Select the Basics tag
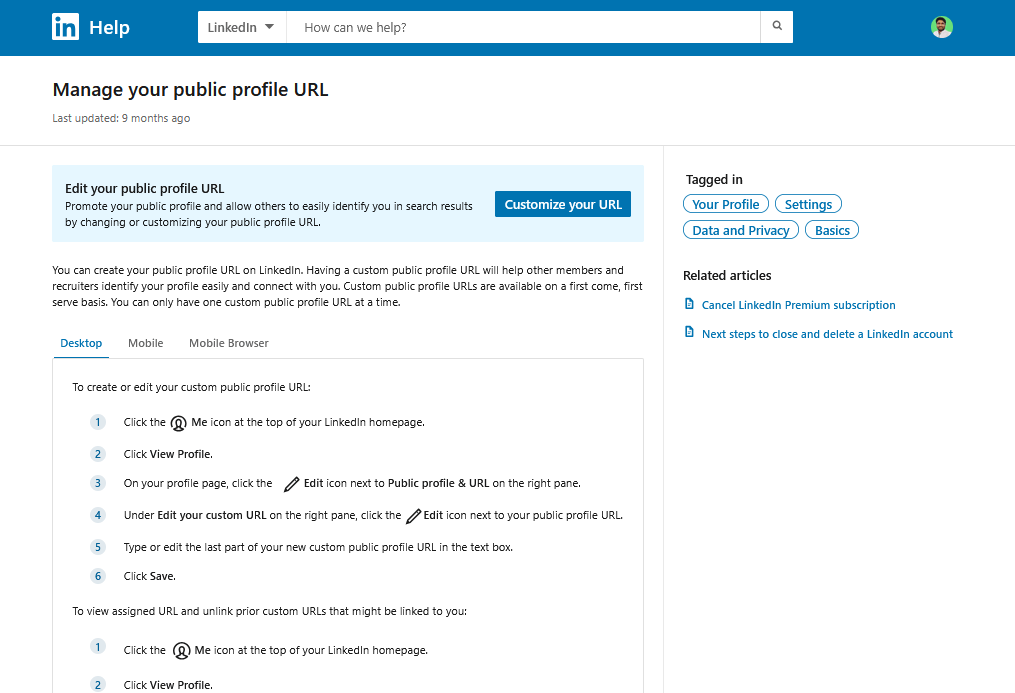1015x693 pixels. [832, 230]
